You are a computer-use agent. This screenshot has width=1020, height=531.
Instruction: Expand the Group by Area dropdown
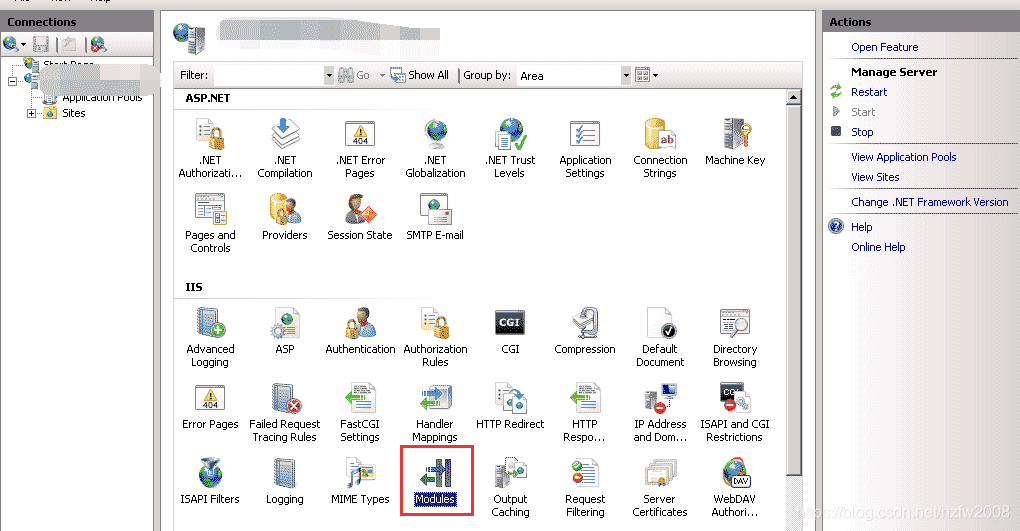coord(626,76)
